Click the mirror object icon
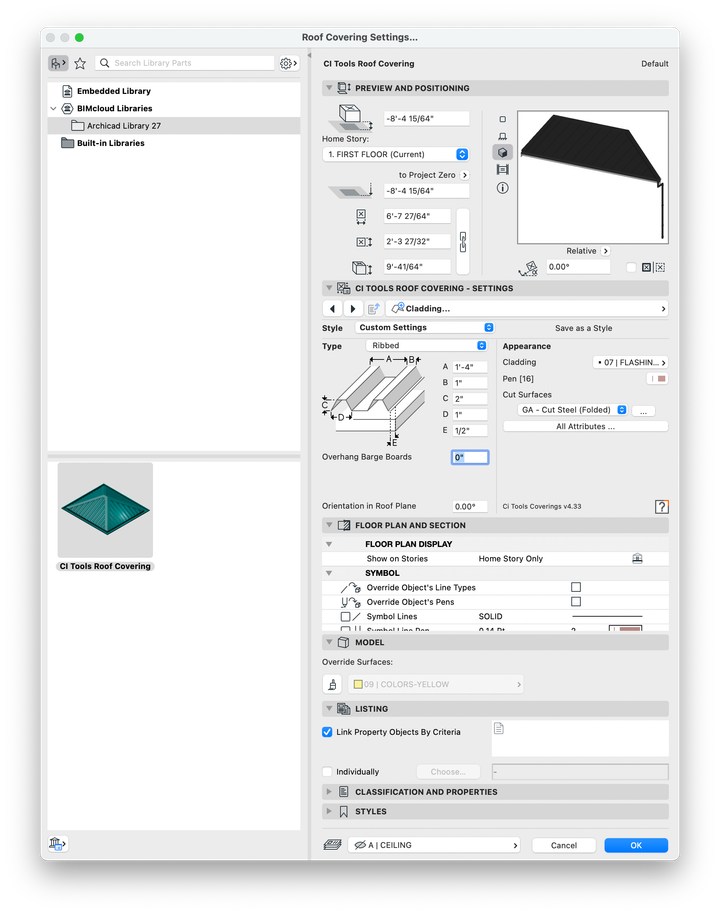Image resolution: width=720 pixels, height=914 pixels. pos(647,268)
